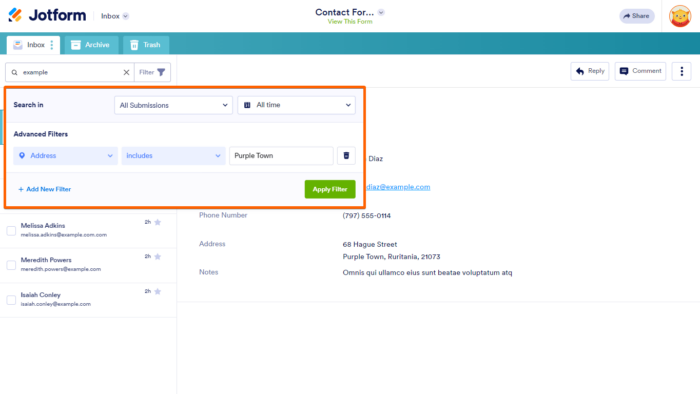Click the search magnifier icon
Screen dimensions: 700x394
15,72
